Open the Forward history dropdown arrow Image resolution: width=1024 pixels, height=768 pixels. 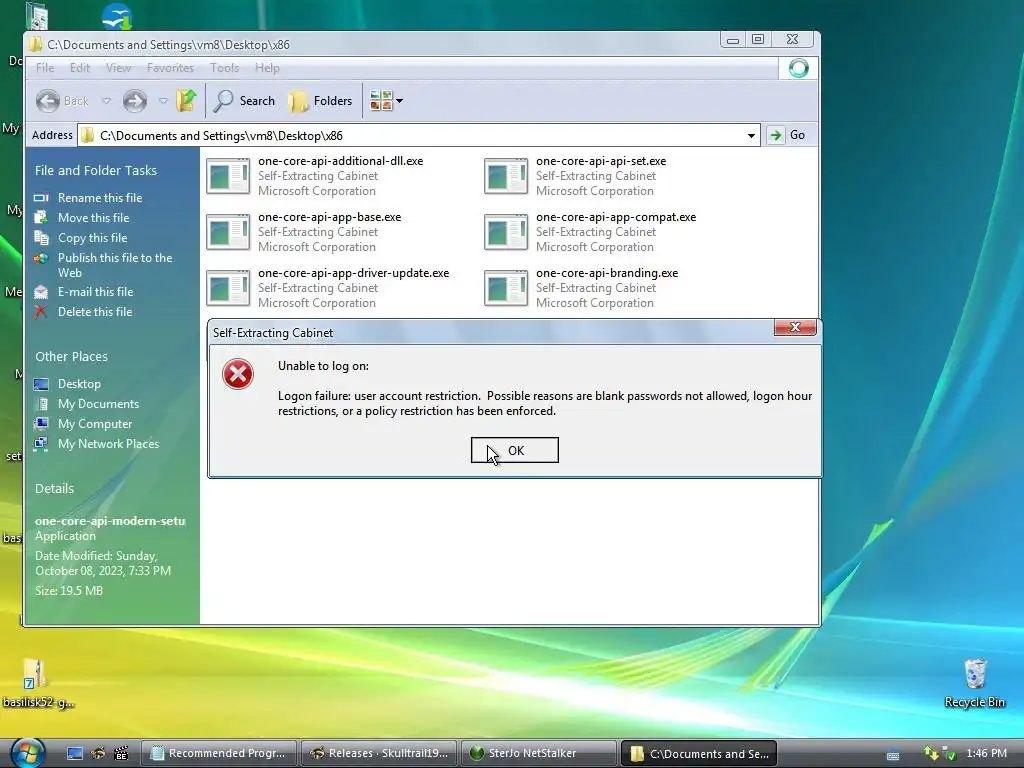163,101
